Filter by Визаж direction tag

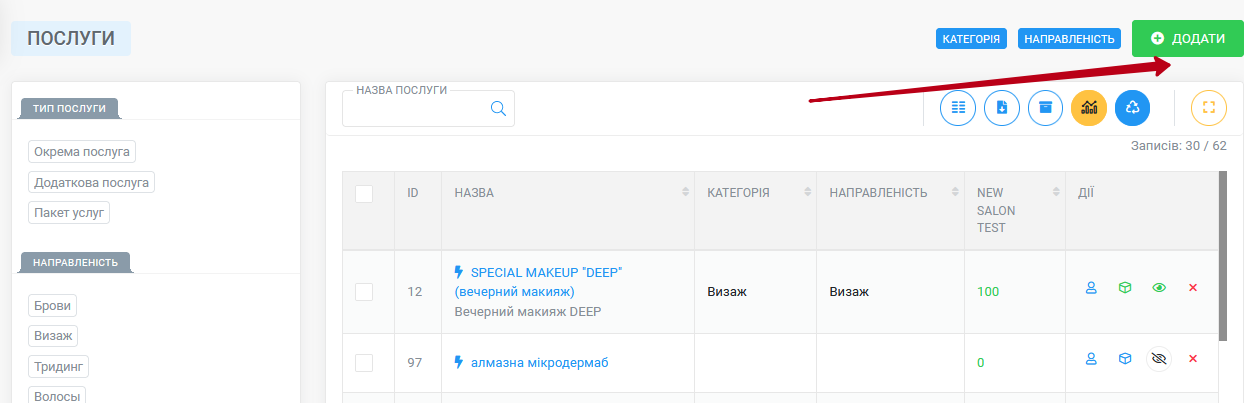tap(53, 336)
